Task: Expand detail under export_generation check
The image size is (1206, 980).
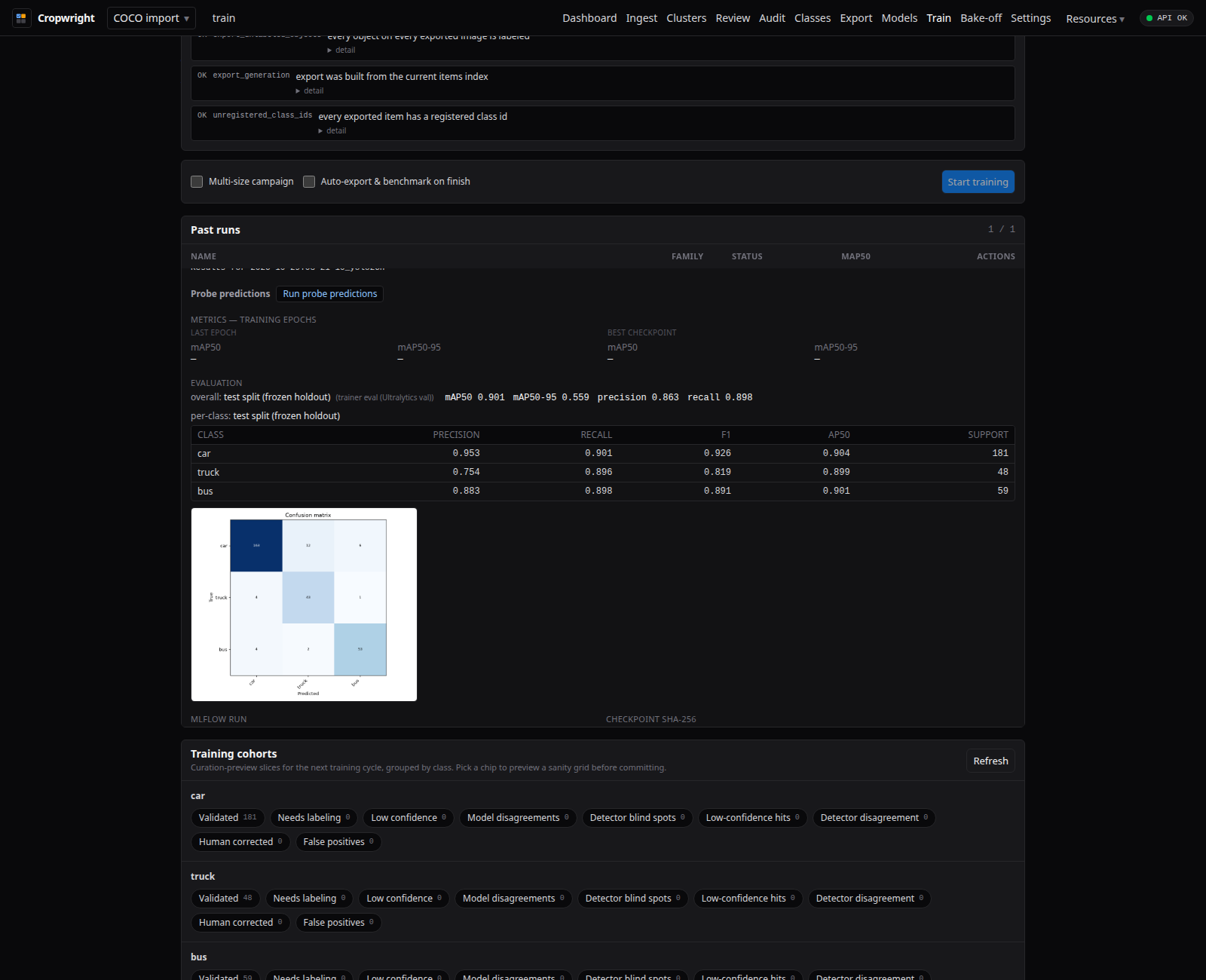Action: click(x=310, y=90)
